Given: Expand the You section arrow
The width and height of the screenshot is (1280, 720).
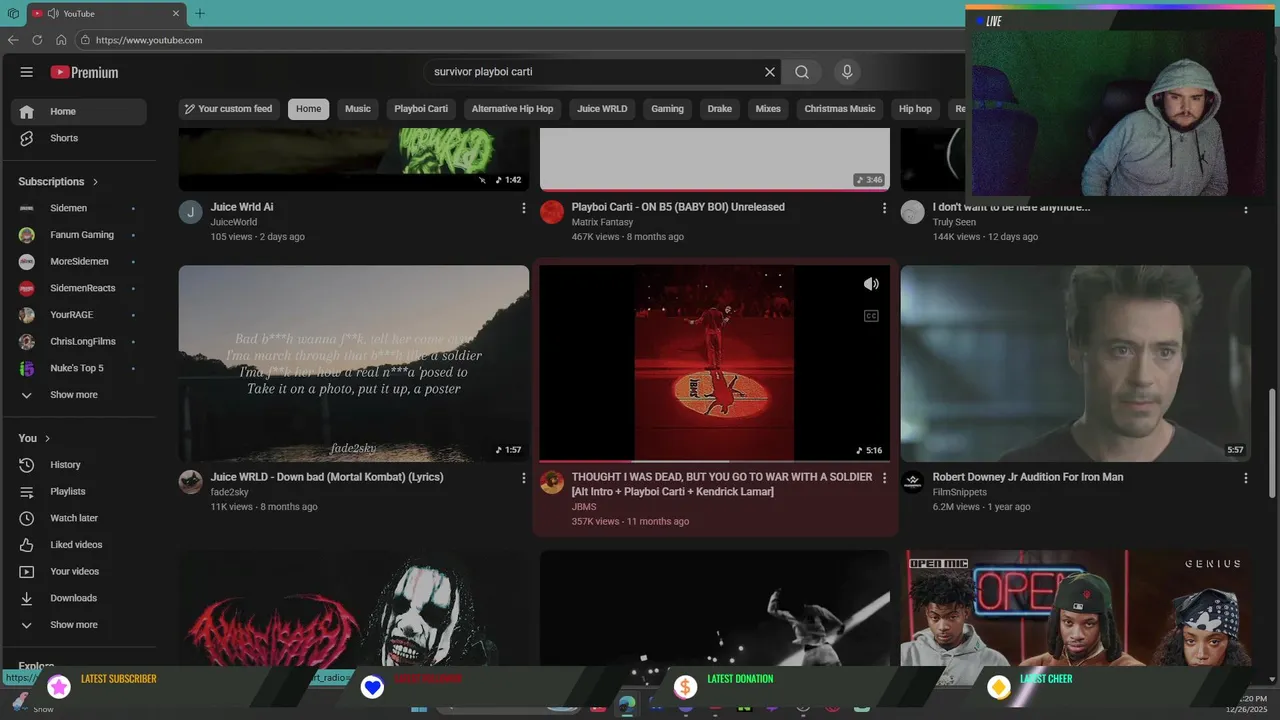Looking at the screenshot, I should 47,438.
